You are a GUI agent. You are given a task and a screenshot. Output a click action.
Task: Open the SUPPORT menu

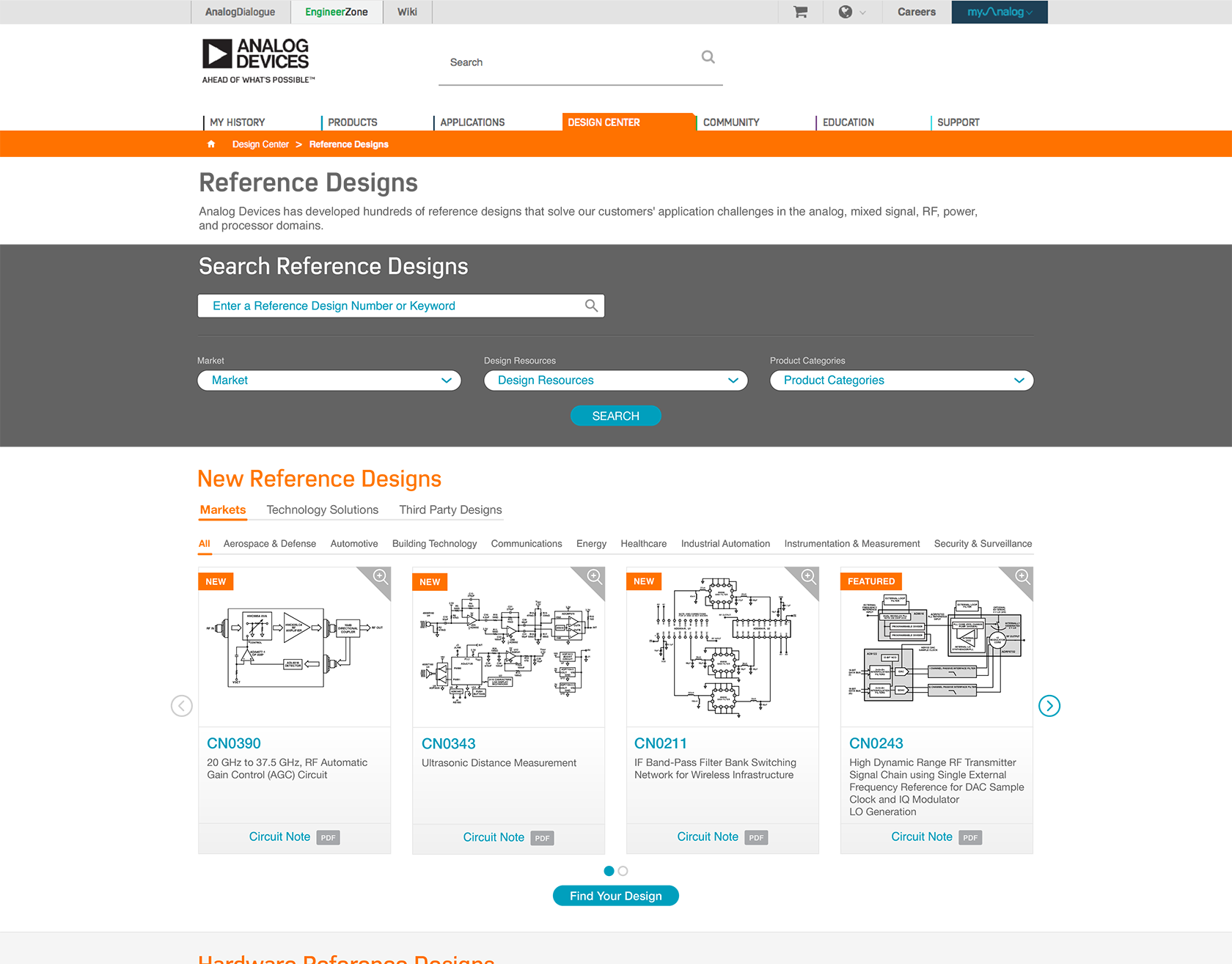958,122
